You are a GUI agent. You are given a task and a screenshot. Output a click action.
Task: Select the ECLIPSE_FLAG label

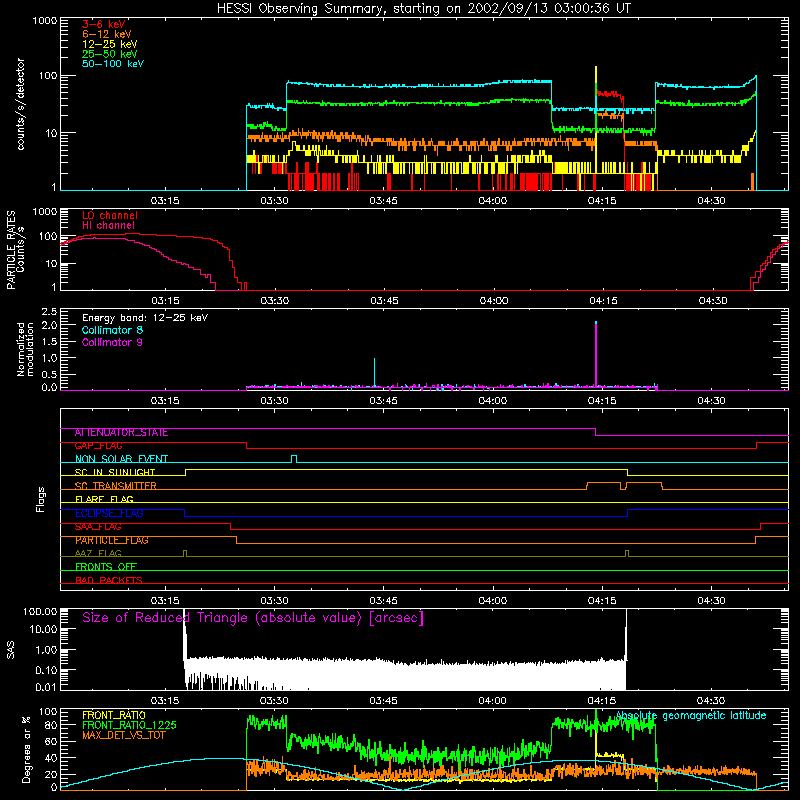point(109,513)
